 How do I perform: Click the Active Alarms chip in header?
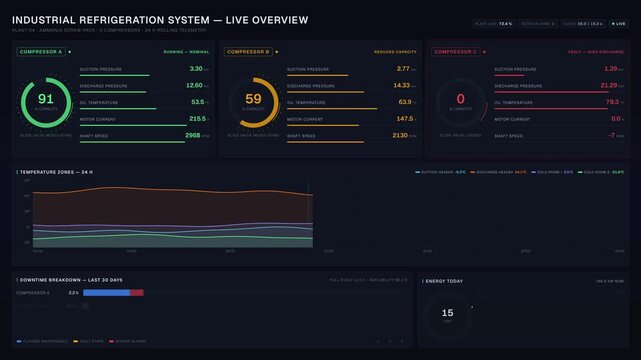pos(538,24)
